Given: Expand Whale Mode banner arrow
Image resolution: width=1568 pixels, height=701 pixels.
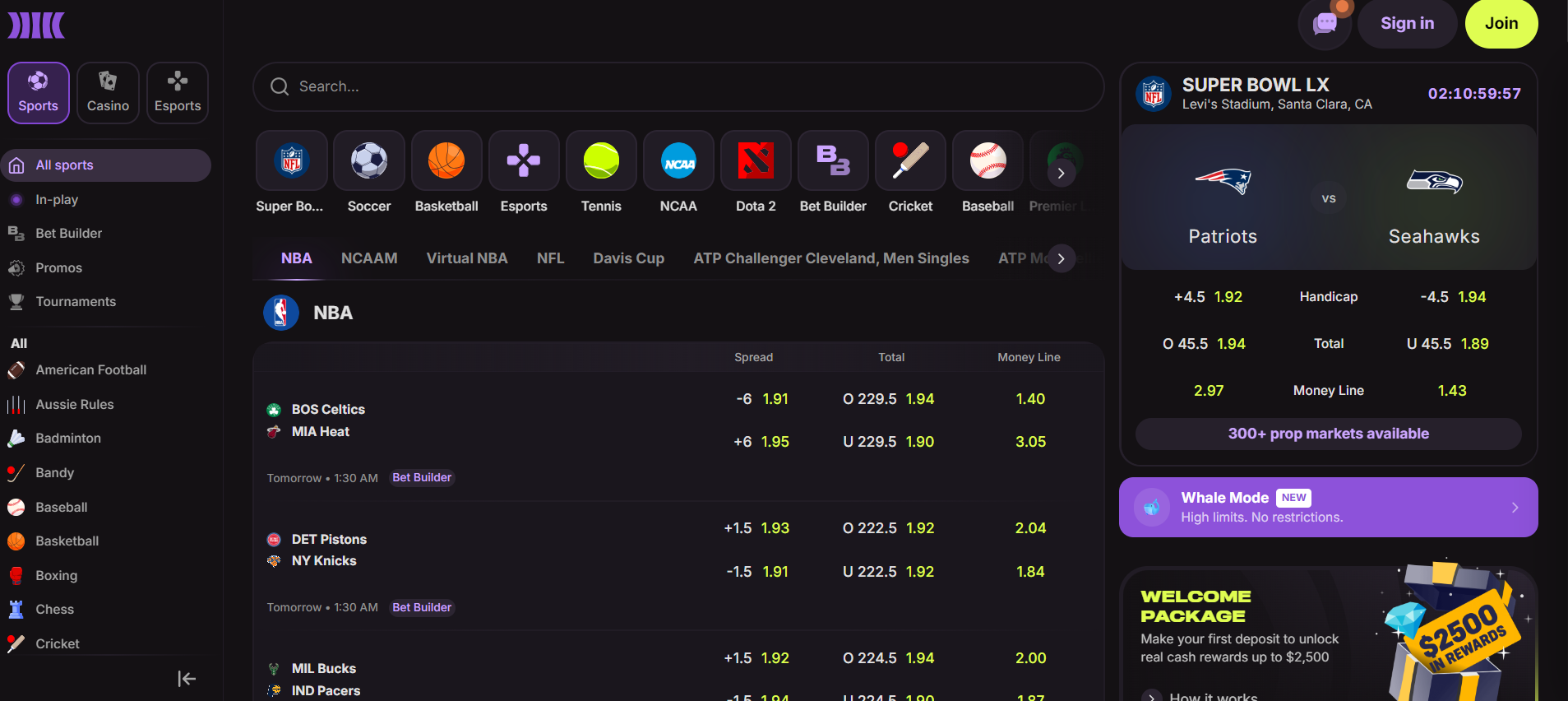Looking at the screenshot, I should click(1515, 508).
